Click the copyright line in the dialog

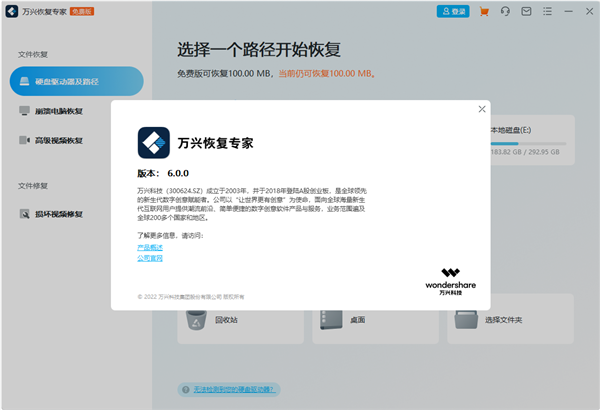tap(191, 297)
